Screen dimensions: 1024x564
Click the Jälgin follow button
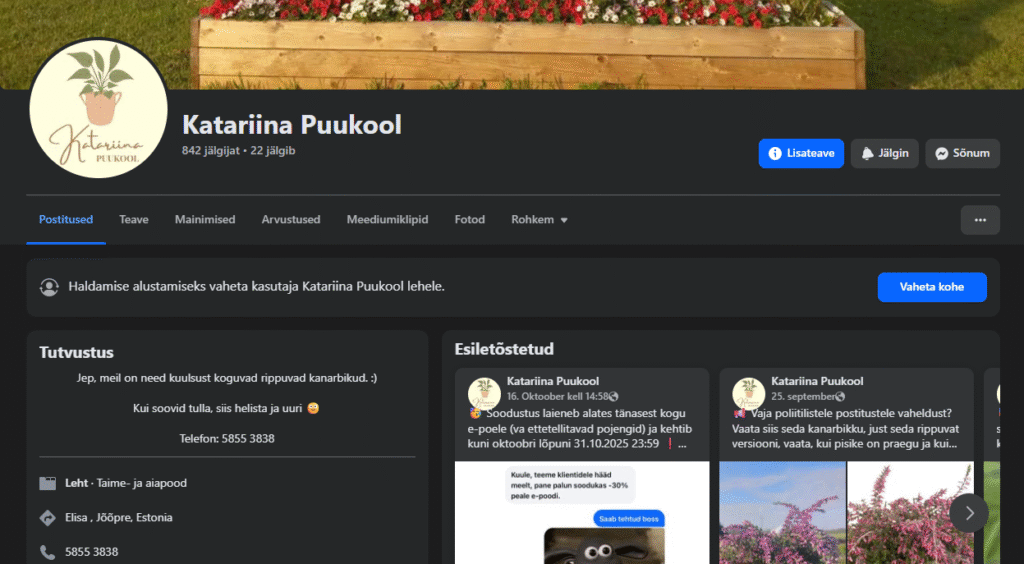[x=884, y=153]
